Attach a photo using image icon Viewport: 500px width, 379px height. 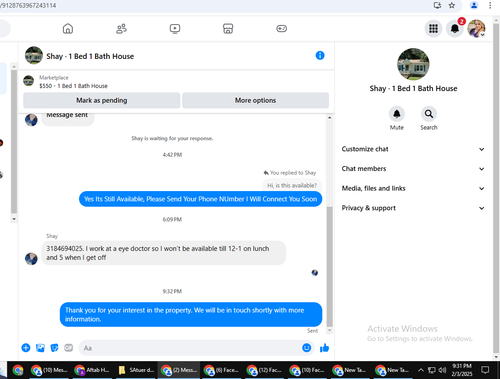pos(40,348)
